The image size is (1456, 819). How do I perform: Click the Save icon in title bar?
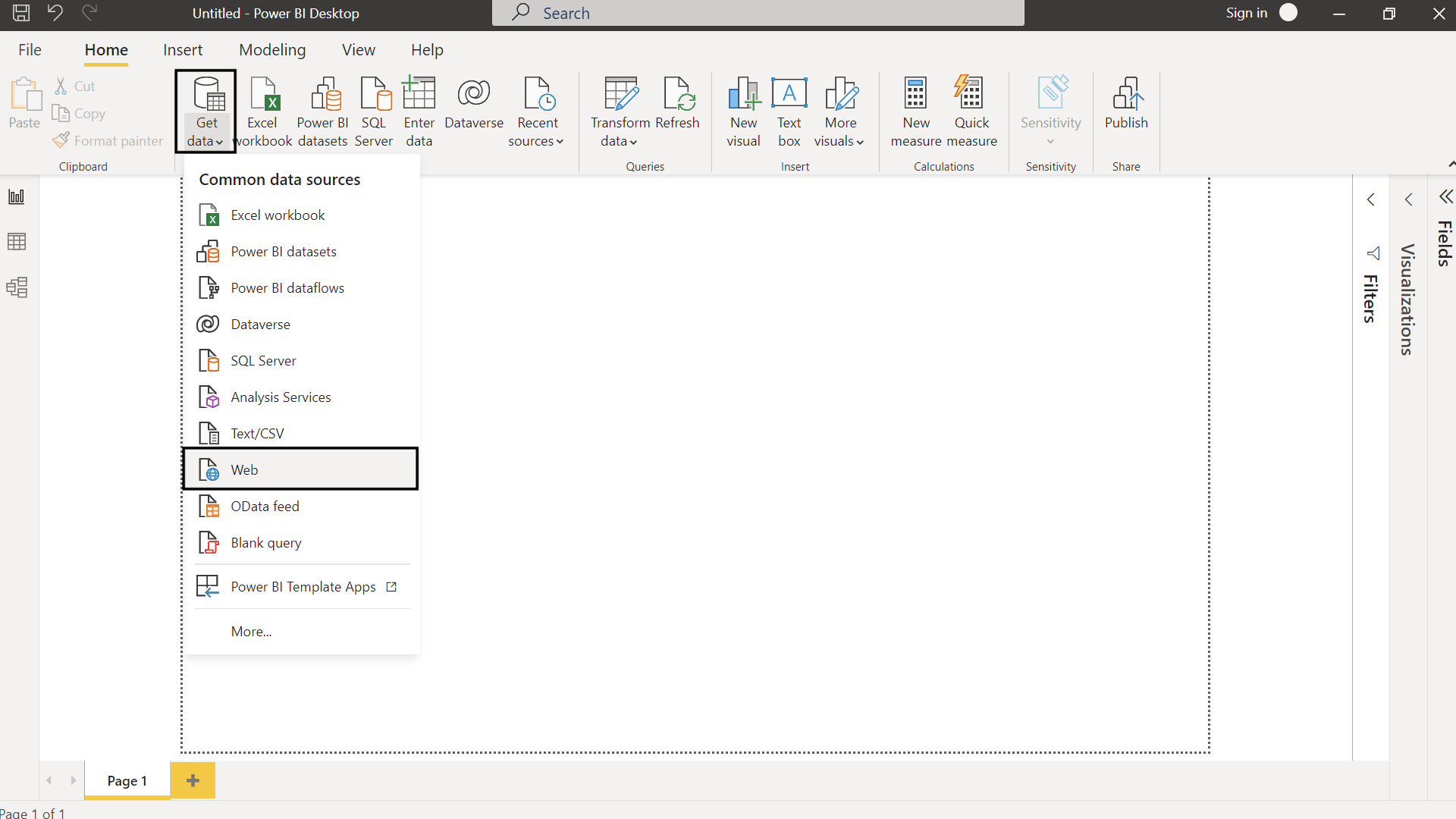(21, 13)
